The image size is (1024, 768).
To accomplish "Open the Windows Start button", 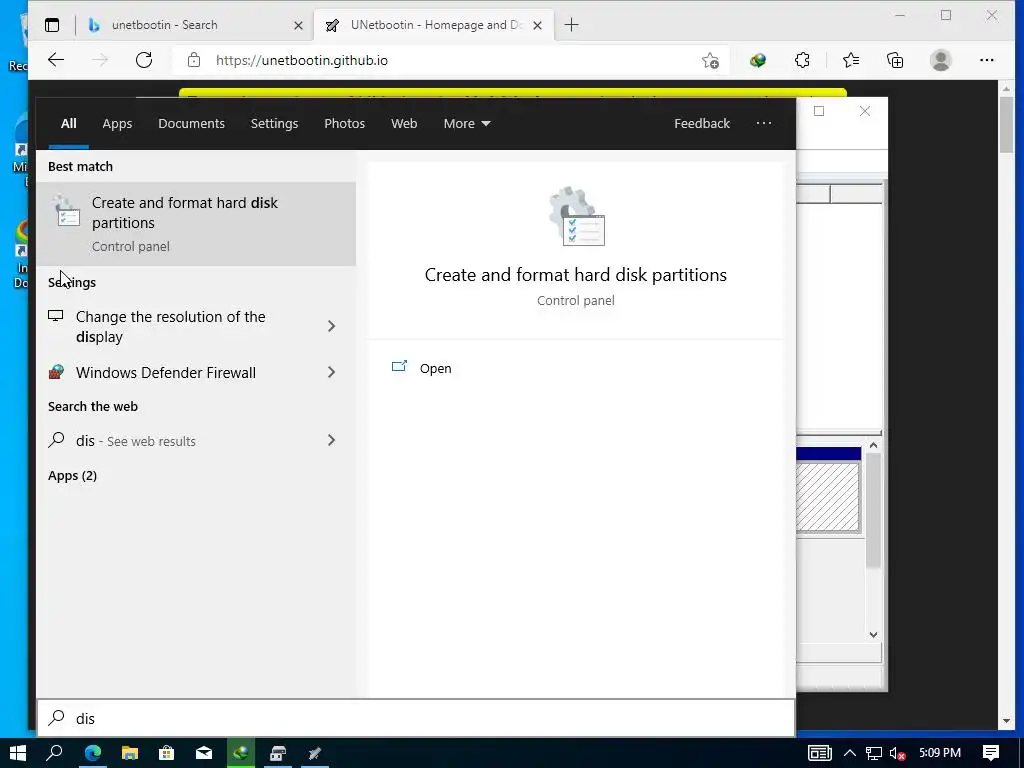I will click(18, 753).
